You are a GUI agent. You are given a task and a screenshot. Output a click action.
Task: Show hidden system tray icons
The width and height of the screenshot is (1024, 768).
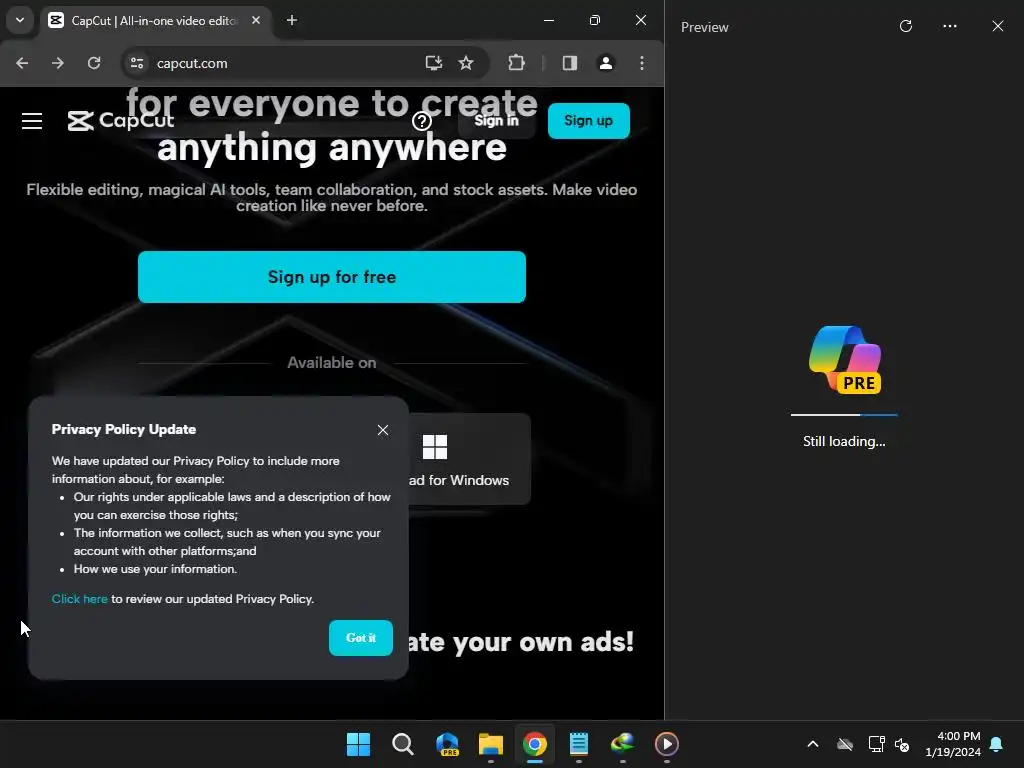(x=813, y=744)
